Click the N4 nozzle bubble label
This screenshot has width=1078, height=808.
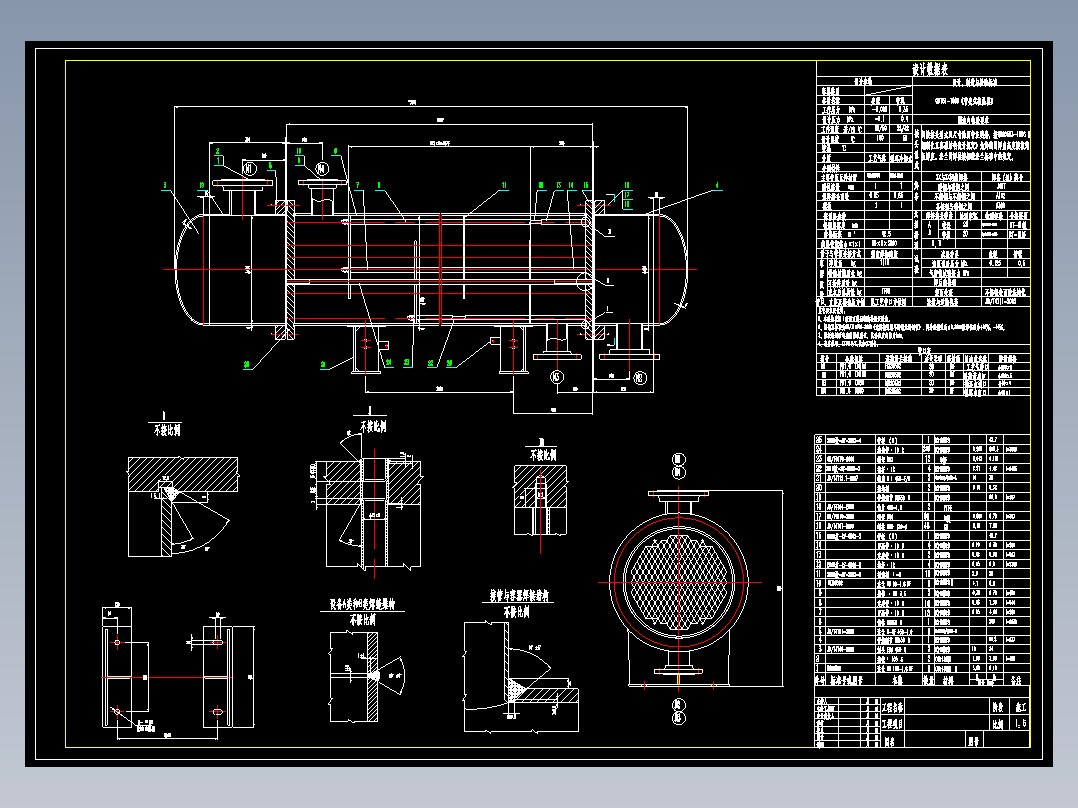point(322,168)
